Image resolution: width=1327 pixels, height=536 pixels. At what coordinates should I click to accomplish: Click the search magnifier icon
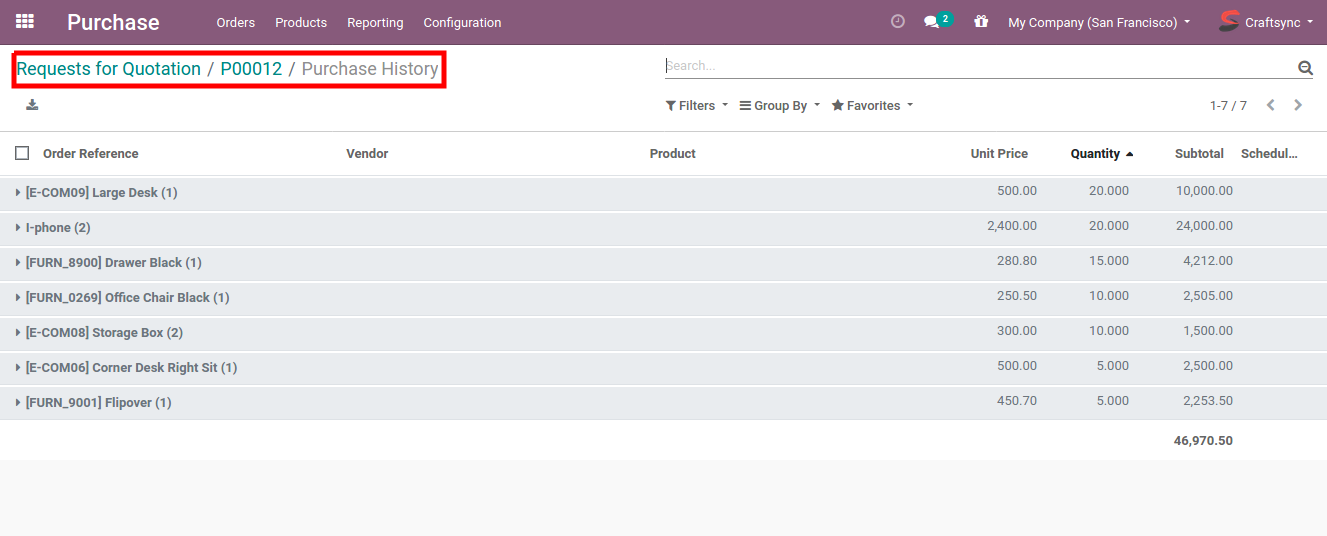point(1304,68)
